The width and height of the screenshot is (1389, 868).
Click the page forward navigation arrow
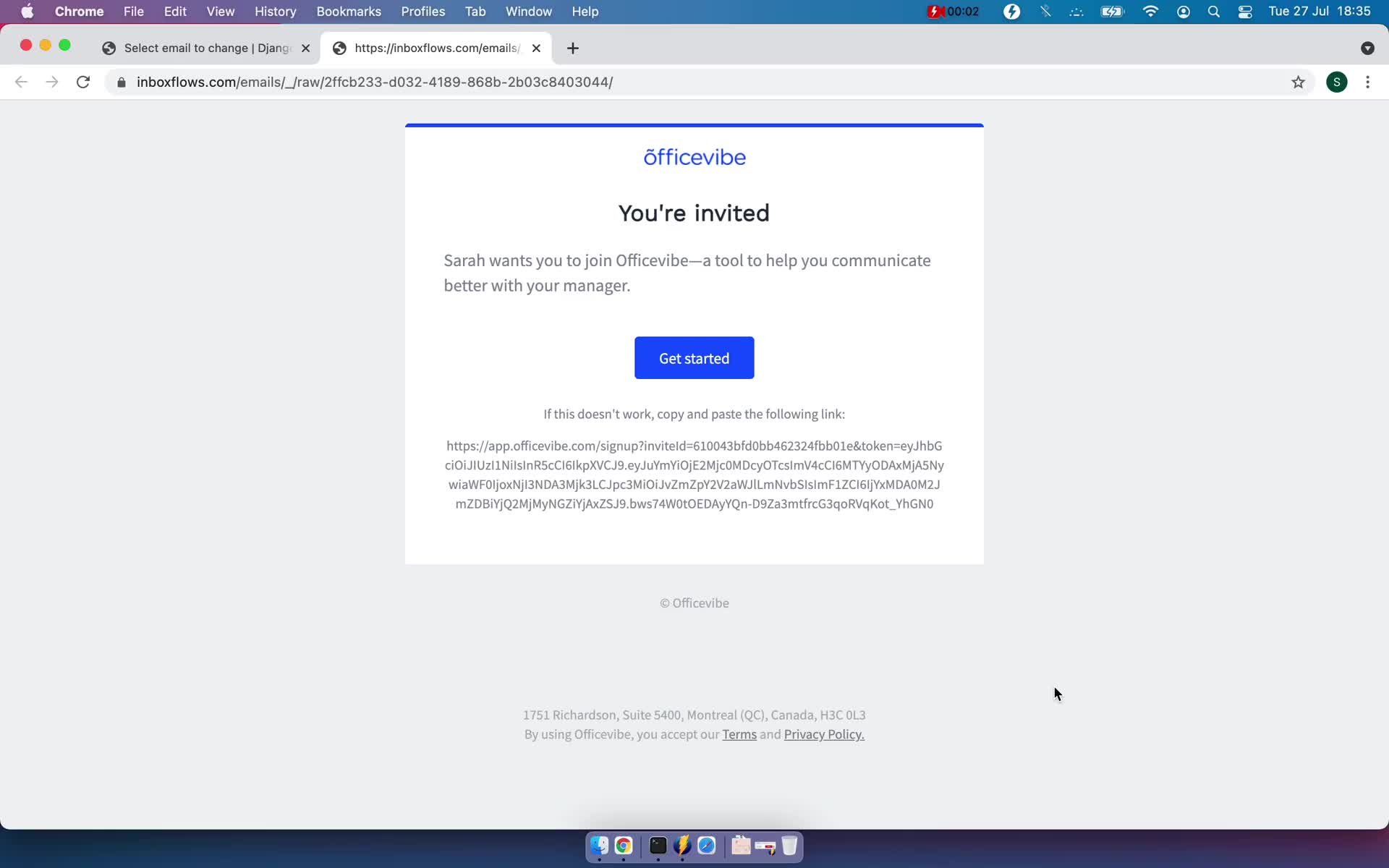pos(51,82)
